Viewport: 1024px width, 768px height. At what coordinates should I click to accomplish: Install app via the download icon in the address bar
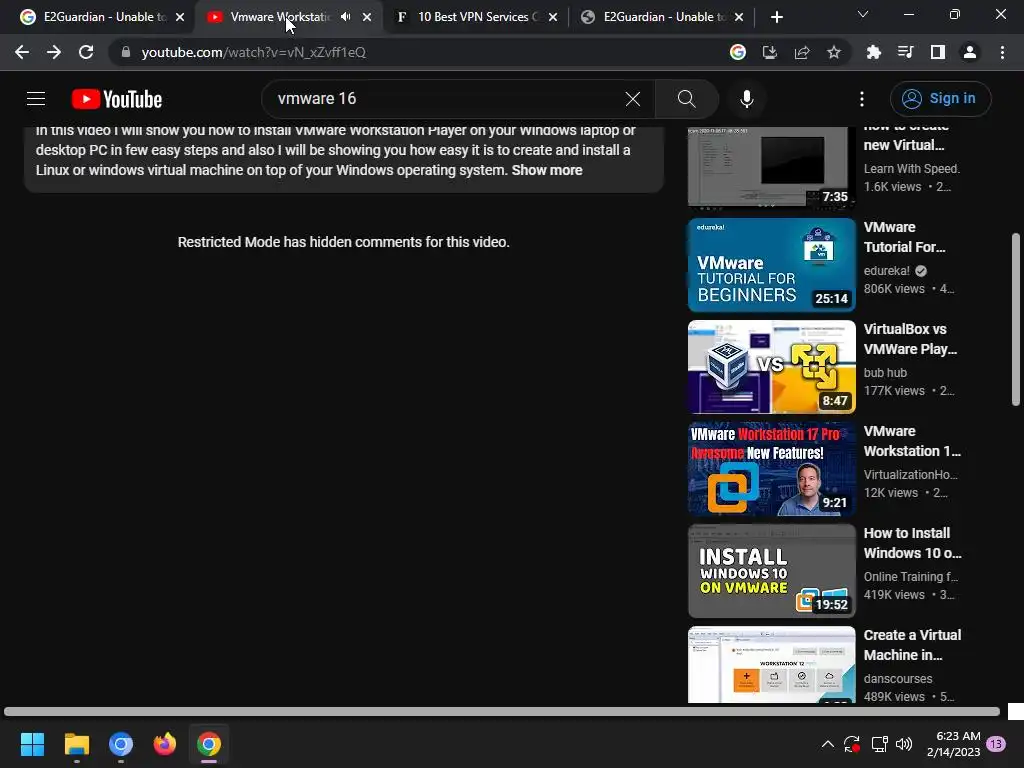[x=770, y=52]
